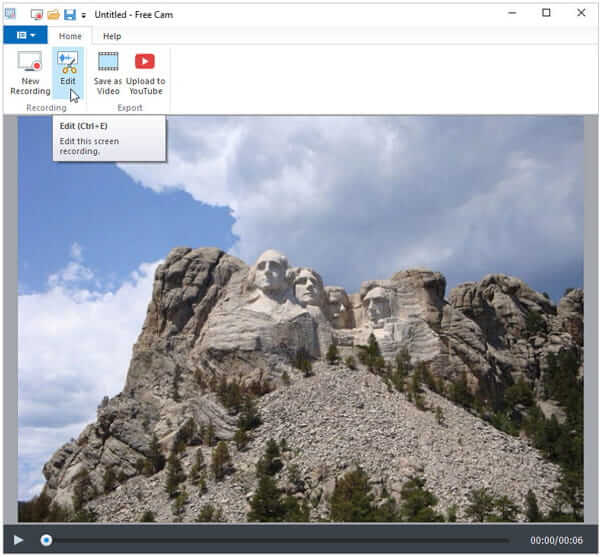
Task: Select Save as Video
Action: tap(108, 73)
